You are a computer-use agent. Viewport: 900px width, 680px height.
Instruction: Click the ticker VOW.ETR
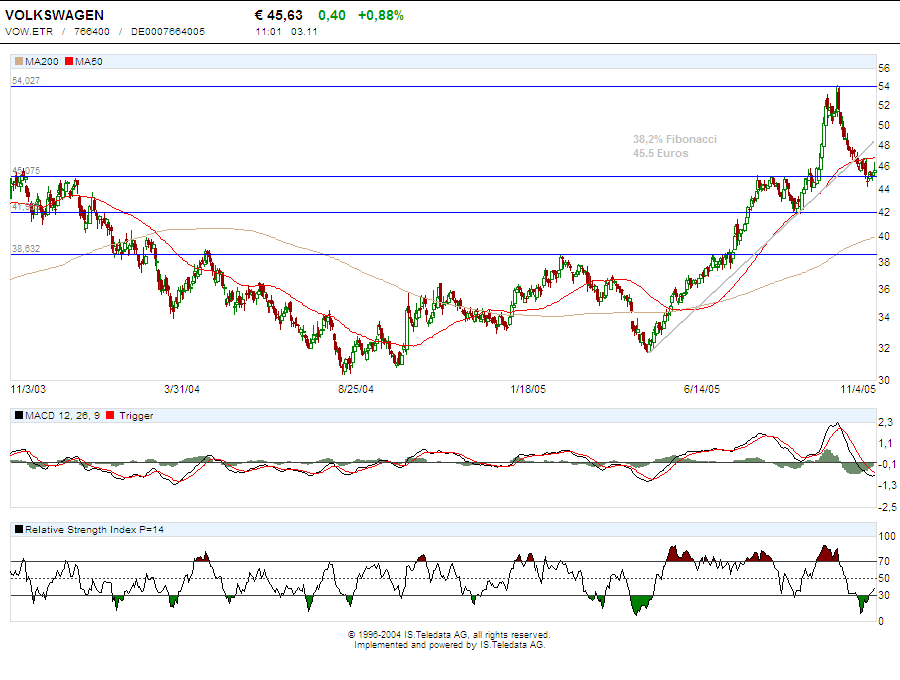[29, 32]
